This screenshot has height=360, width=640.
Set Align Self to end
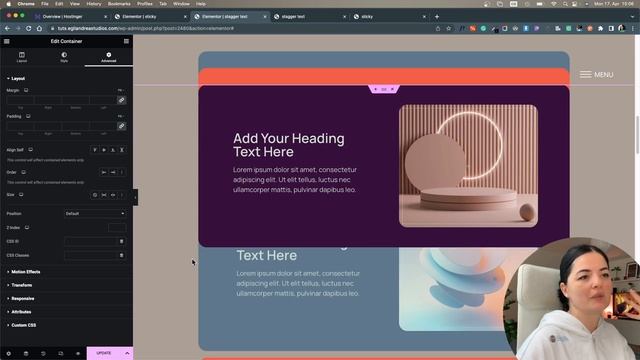click(113, 150)
